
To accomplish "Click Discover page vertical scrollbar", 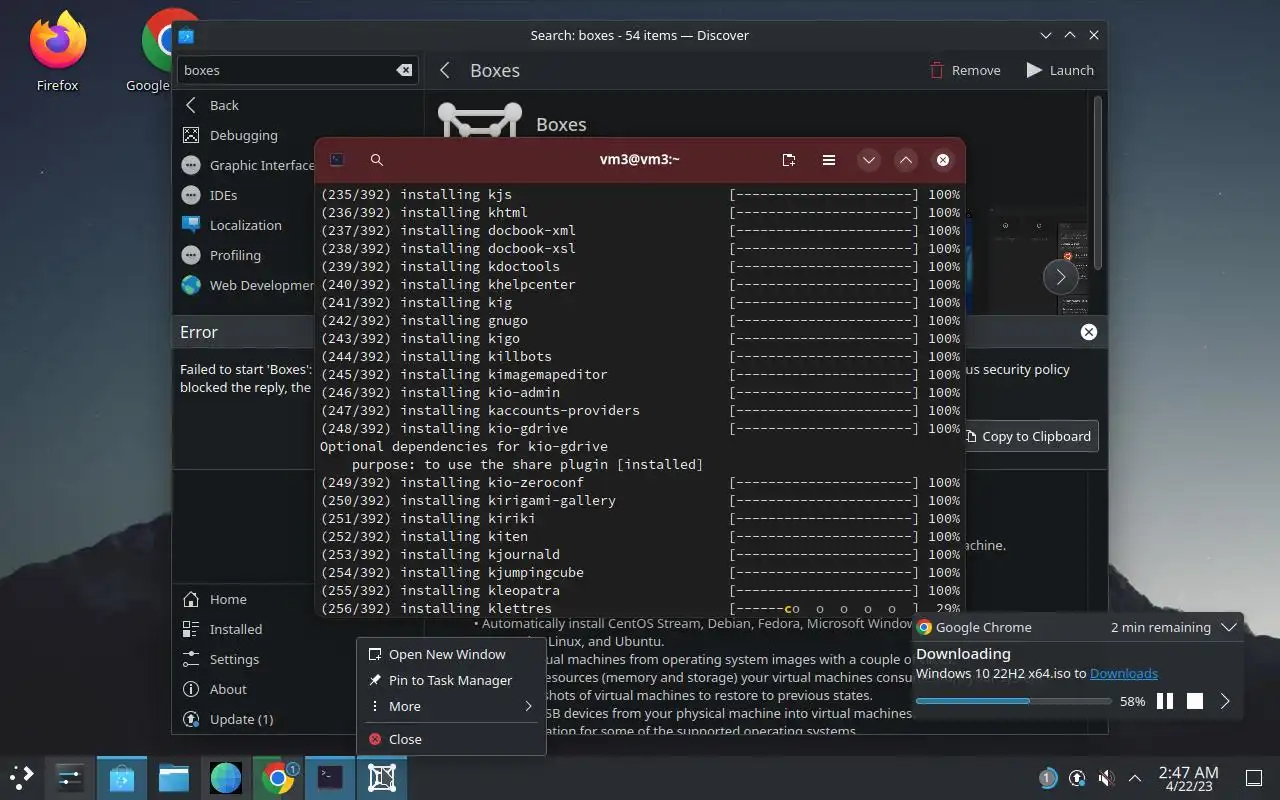I will (1099, 182).
